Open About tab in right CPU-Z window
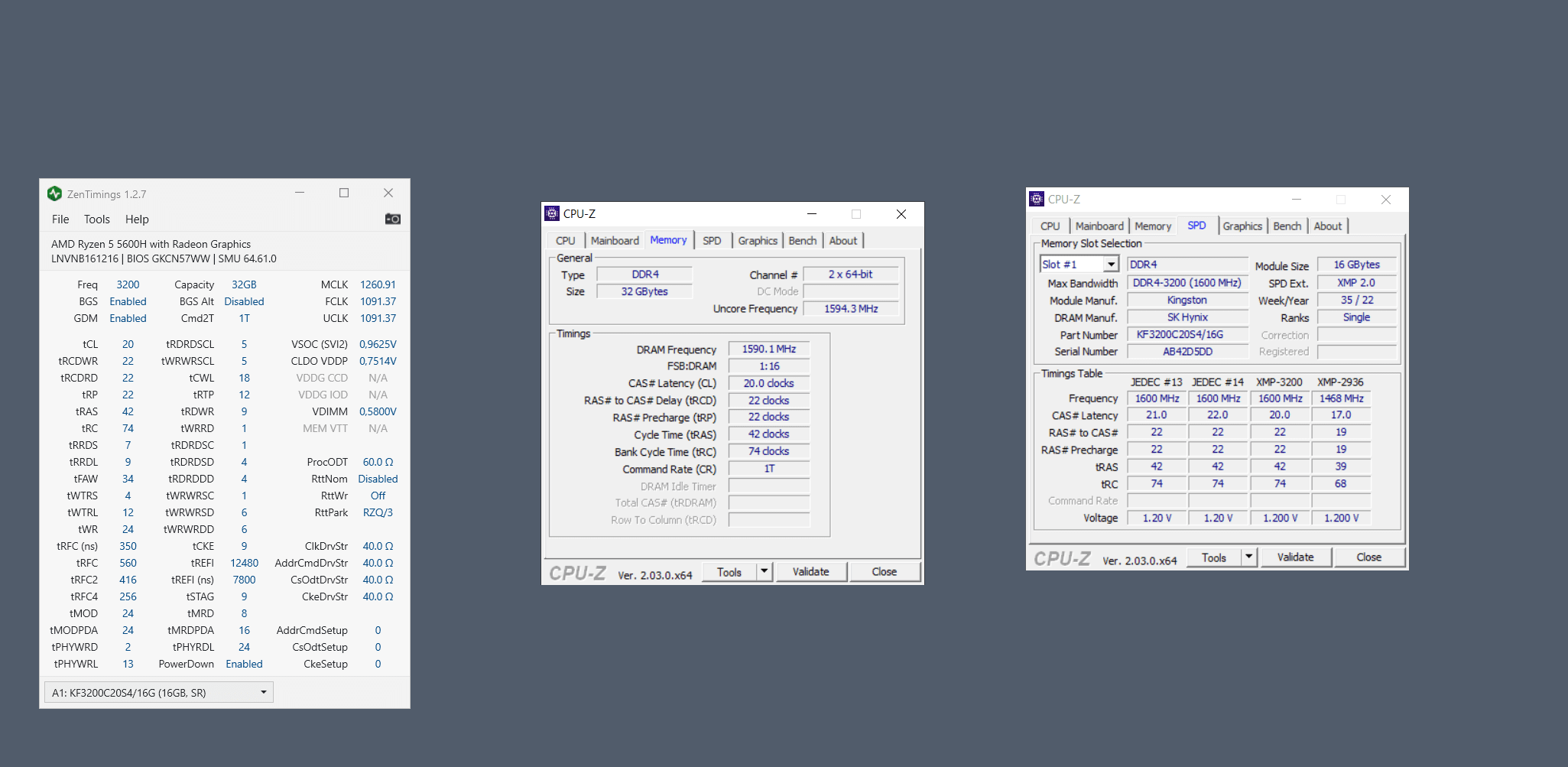1568x767 pixels. pyautogui.click(x=1328, y=226)
